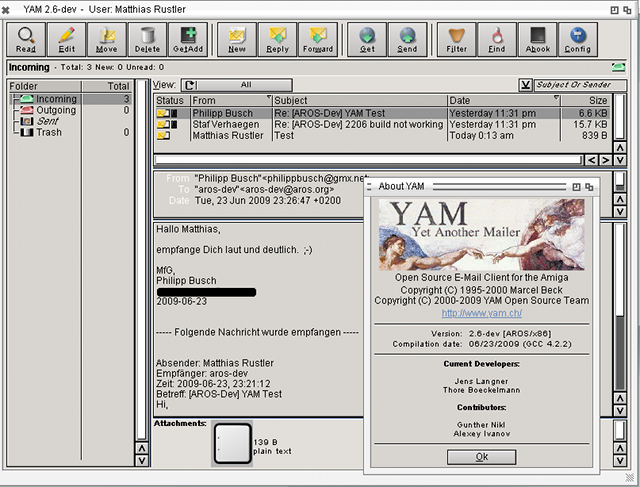Screen dimensions: 640x487
Task: Open the Abook address book
Action: click(538, 40)
